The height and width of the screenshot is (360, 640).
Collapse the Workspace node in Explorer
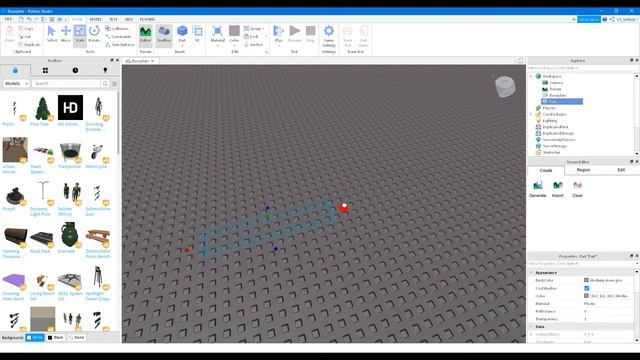531,76
